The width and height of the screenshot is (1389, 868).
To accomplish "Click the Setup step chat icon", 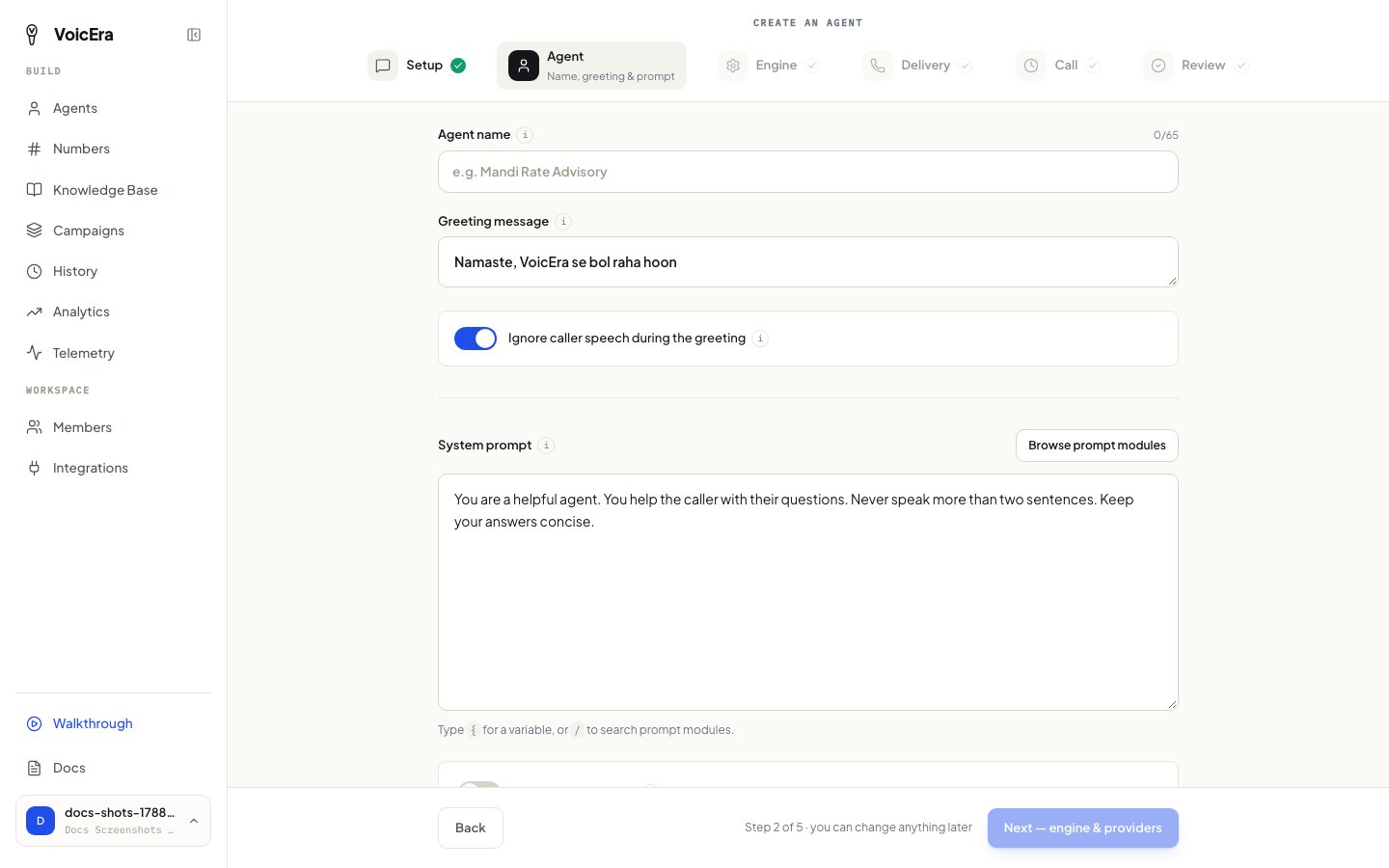I will (x=383, y=66).
